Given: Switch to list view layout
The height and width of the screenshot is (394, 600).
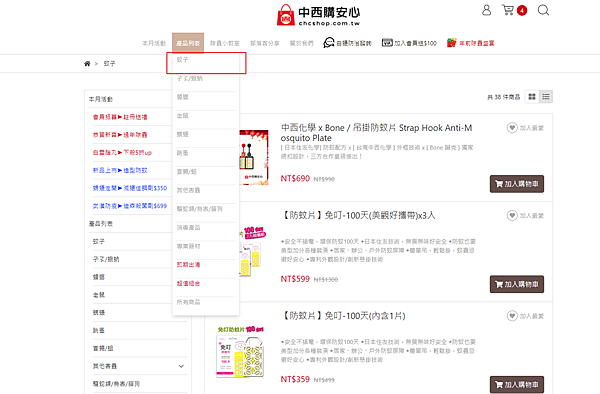Looking at the screenshot, I should pos(546,97).
